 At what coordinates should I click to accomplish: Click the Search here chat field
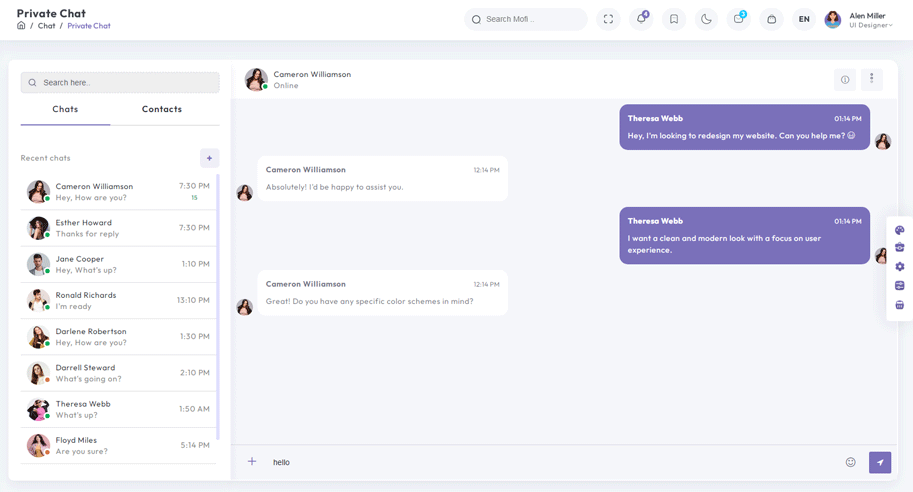[121, 83]
